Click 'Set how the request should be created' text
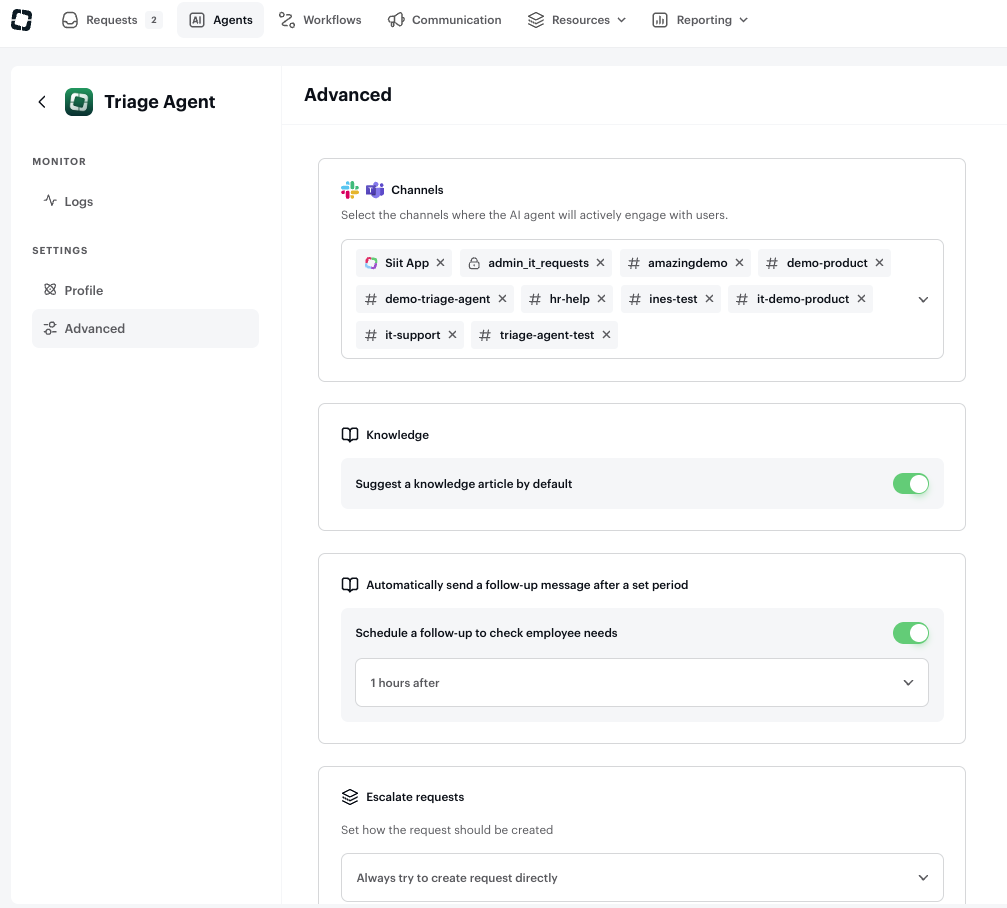The height and width of the screenshot is (908, 1007). (447, 830)
